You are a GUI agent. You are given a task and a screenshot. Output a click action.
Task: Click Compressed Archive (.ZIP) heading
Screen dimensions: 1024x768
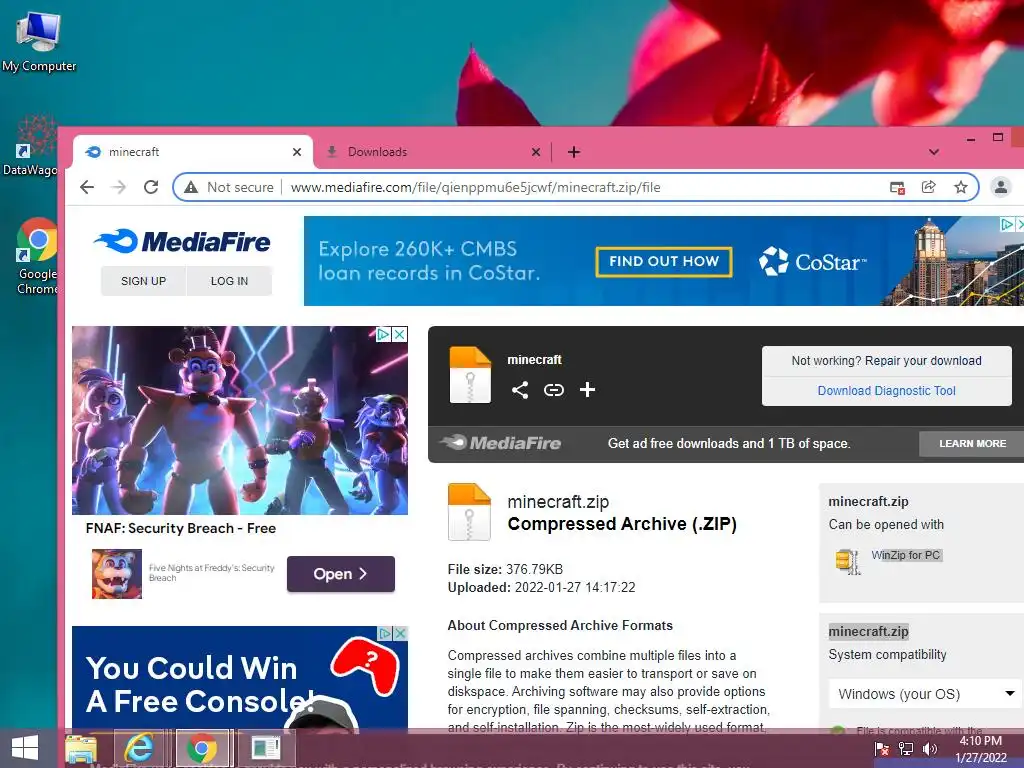tap(622, 524)
